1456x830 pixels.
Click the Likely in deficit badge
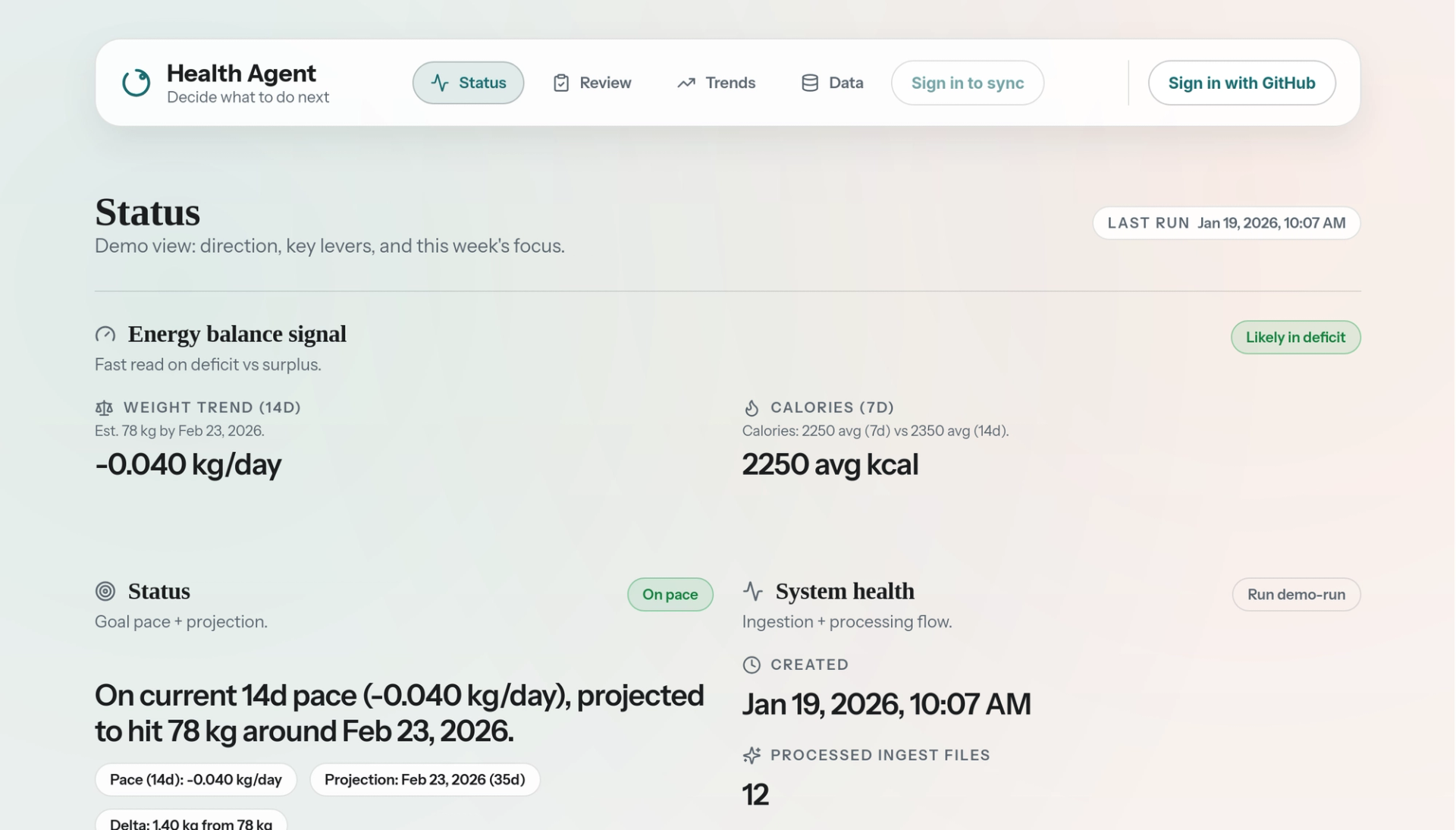pyautogui.click(x=1295, y=337)
